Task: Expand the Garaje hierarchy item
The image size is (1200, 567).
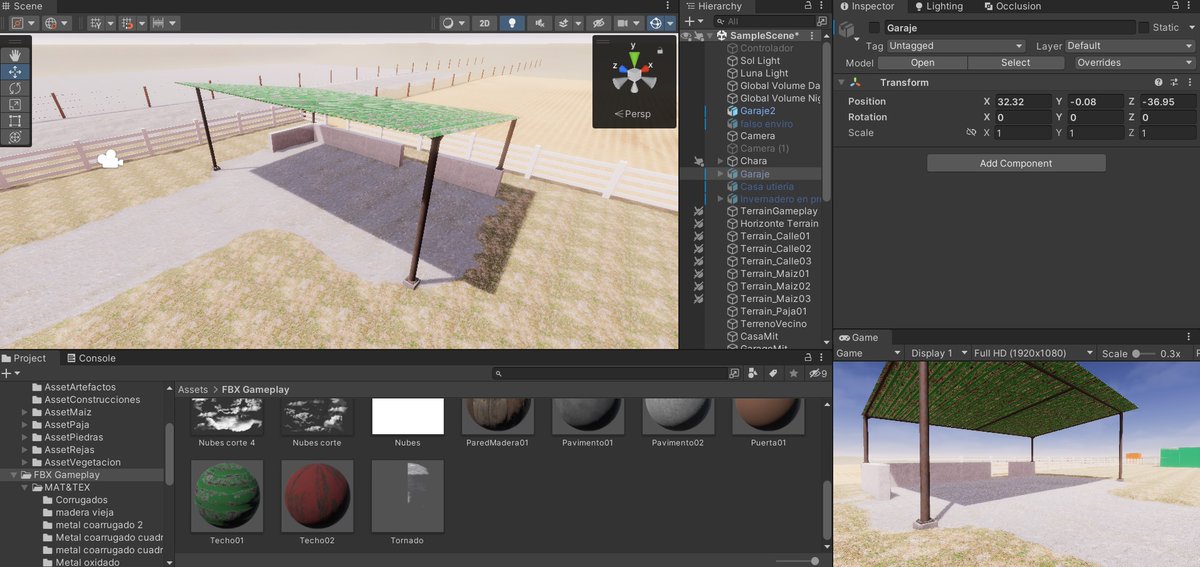Action: tap(721, 174)
